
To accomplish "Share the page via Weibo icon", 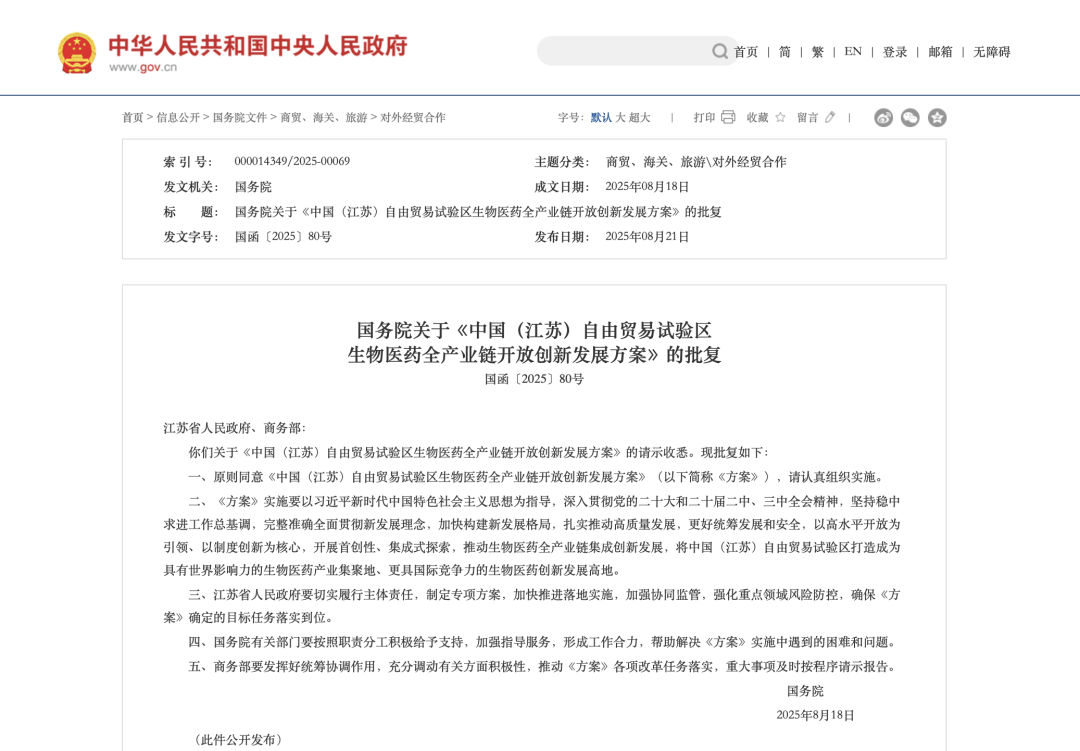I will [884, 118].
